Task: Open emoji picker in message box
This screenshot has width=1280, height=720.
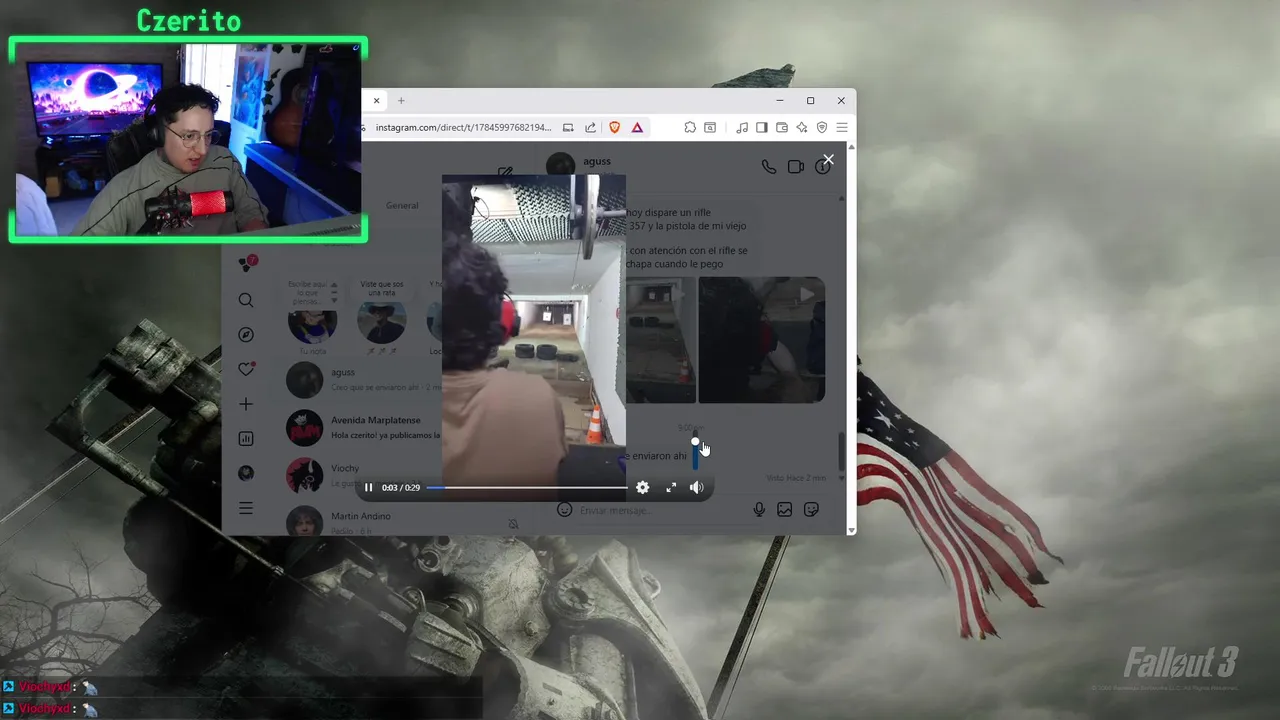Action: click(x=564, y=510)
